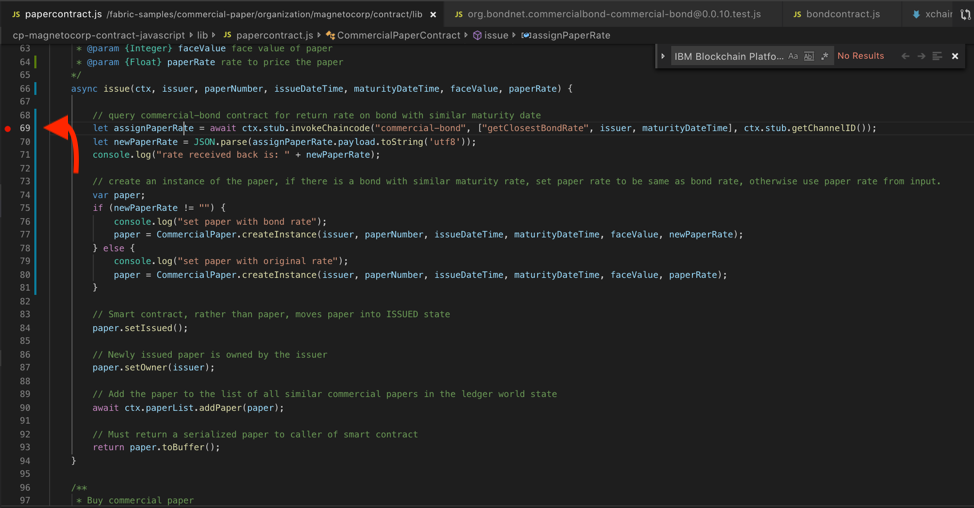
Task: Click the lib folder breadcrumb
Action: pyautogui.click(x=202, y=35)
